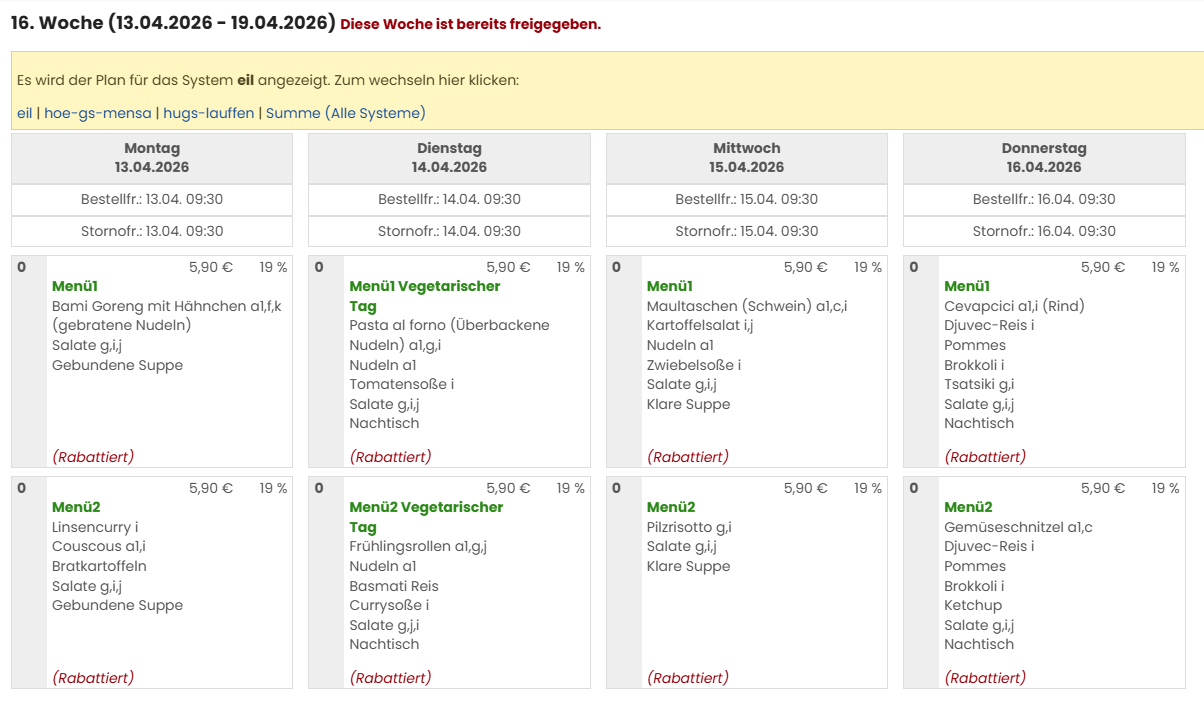
Task: Select Wednesday's Menü1 title above Maultaschen
Action: (670, 286)
